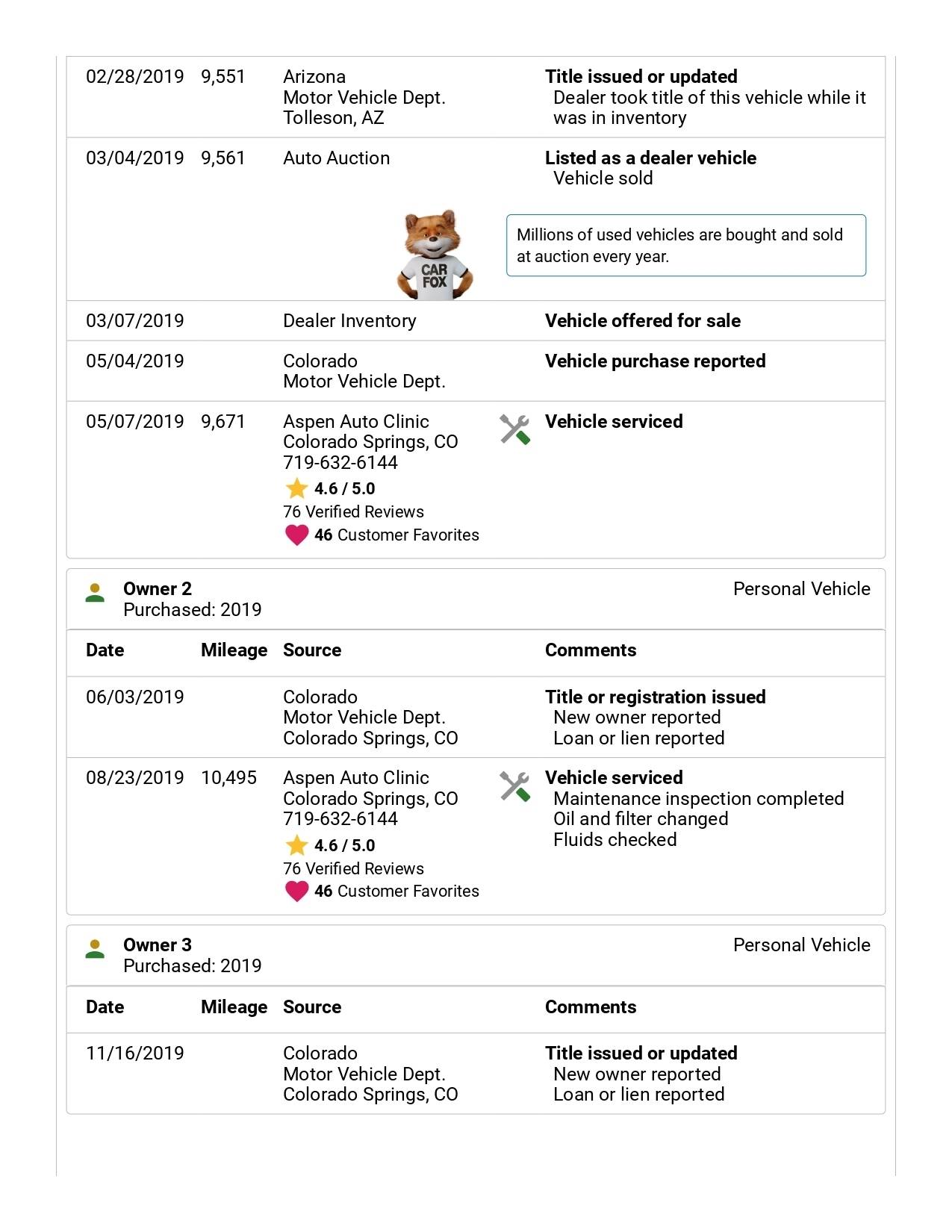Click the heart icon for Owner 1 service record
Screen dimensions: 952x1232
(x=296, y=535)
